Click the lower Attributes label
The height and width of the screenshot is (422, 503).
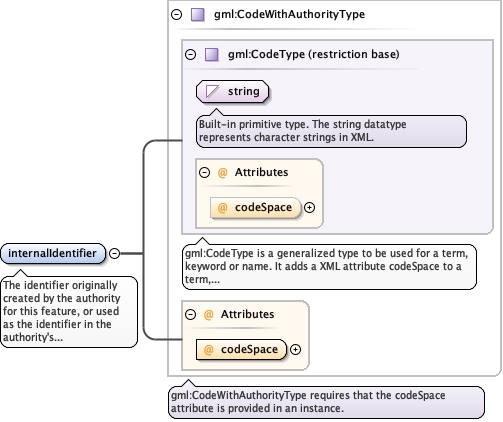tap(247, 314)
